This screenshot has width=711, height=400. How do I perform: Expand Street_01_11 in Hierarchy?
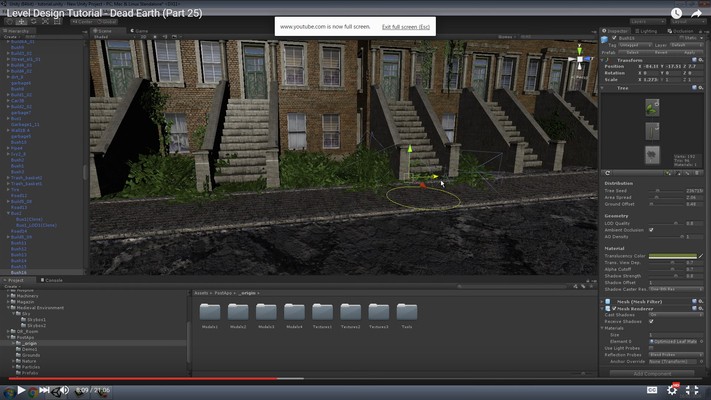(8, 59)
